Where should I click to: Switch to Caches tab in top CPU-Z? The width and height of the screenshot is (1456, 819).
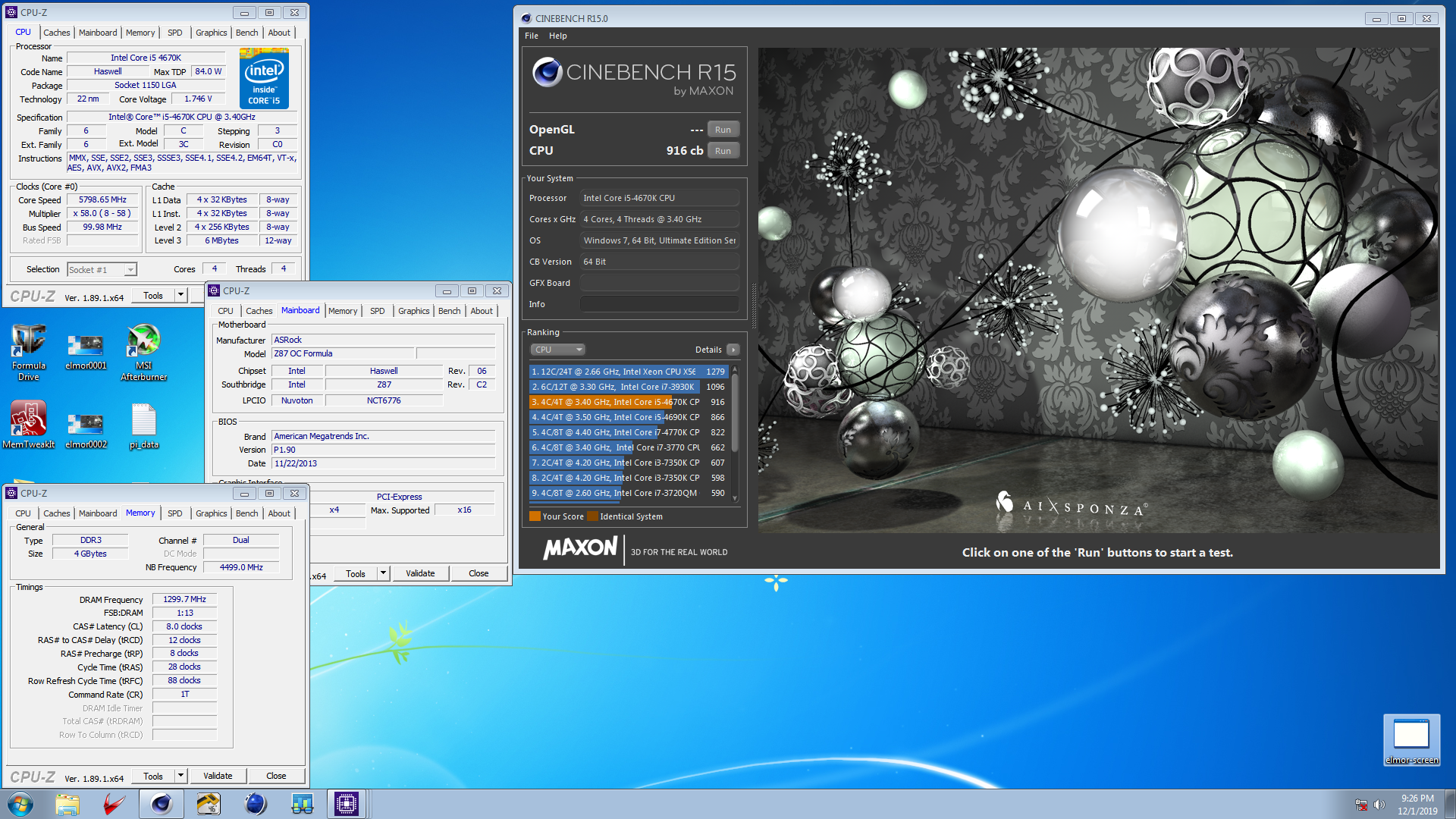point(56,33)
